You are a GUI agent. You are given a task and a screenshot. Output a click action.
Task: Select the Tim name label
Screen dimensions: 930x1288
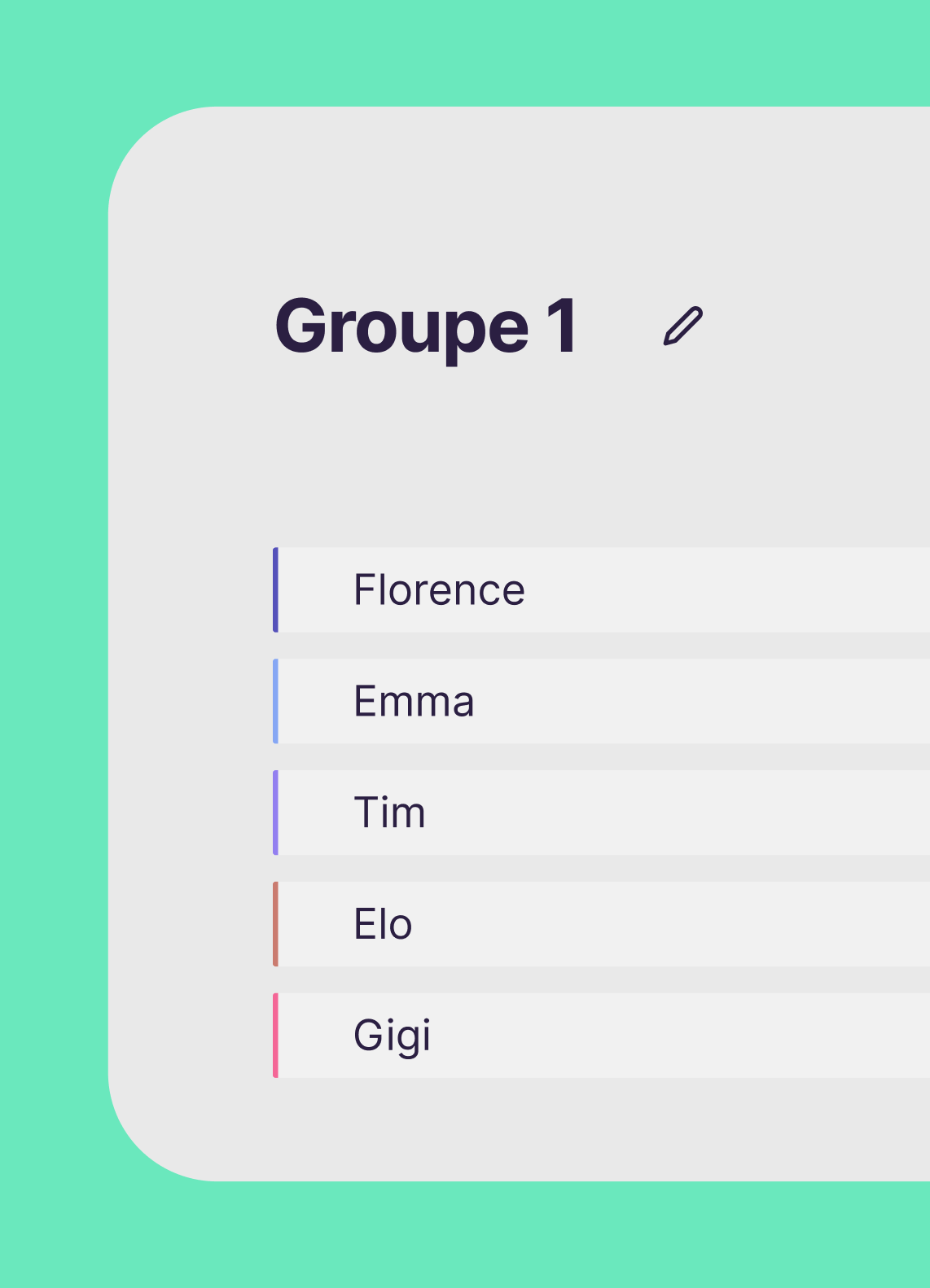[x=389, y=813]
